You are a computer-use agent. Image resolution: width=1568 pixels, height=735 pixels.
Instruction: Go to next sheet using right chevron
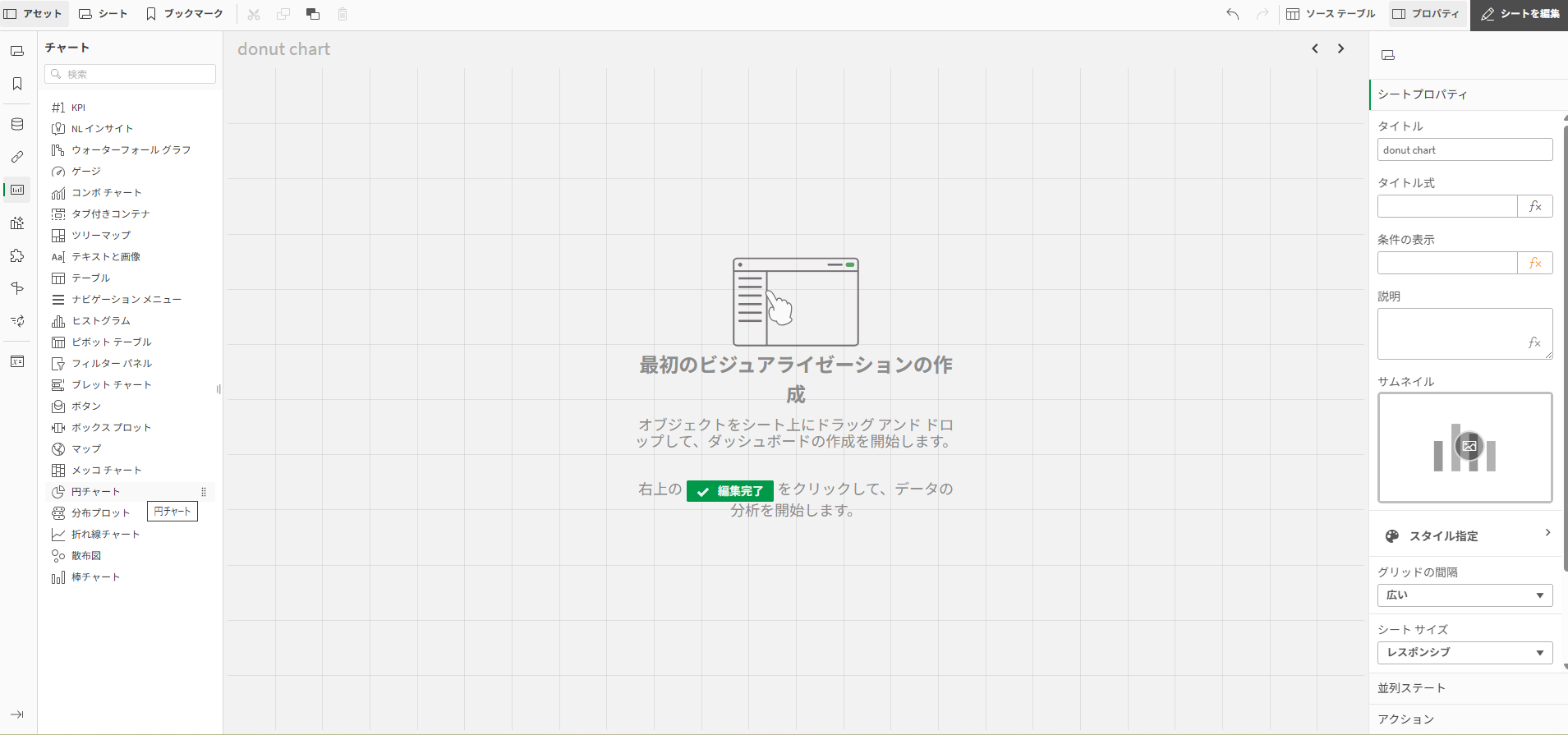[1340, 49]
